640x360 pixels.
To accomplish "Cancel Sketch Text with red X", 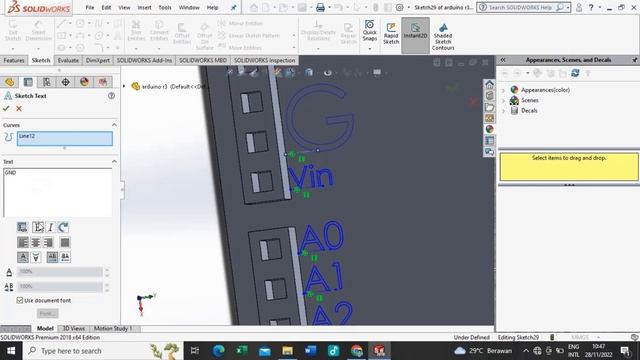I will click(x=19, y=108).
